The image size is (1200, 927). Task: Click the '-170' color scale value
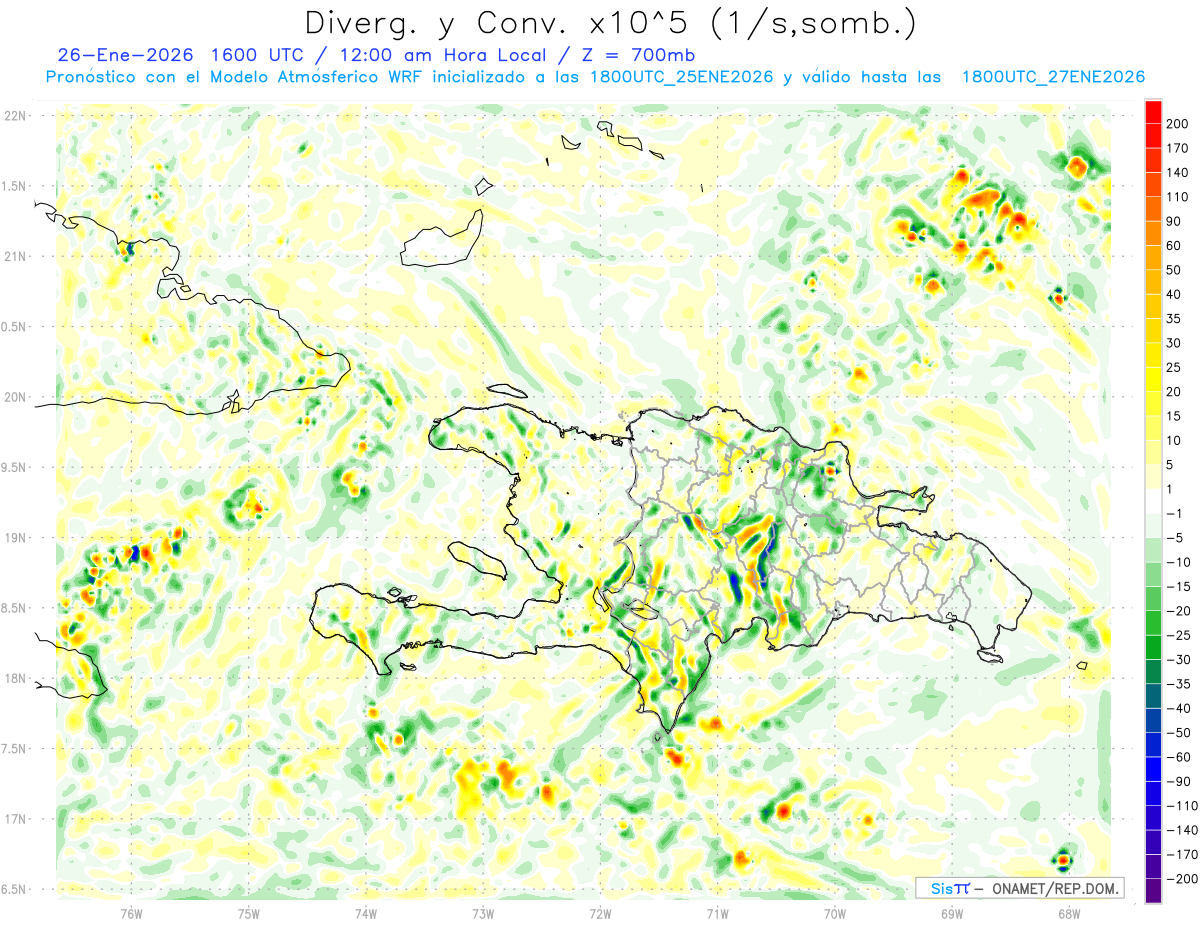click(1181, 854)
